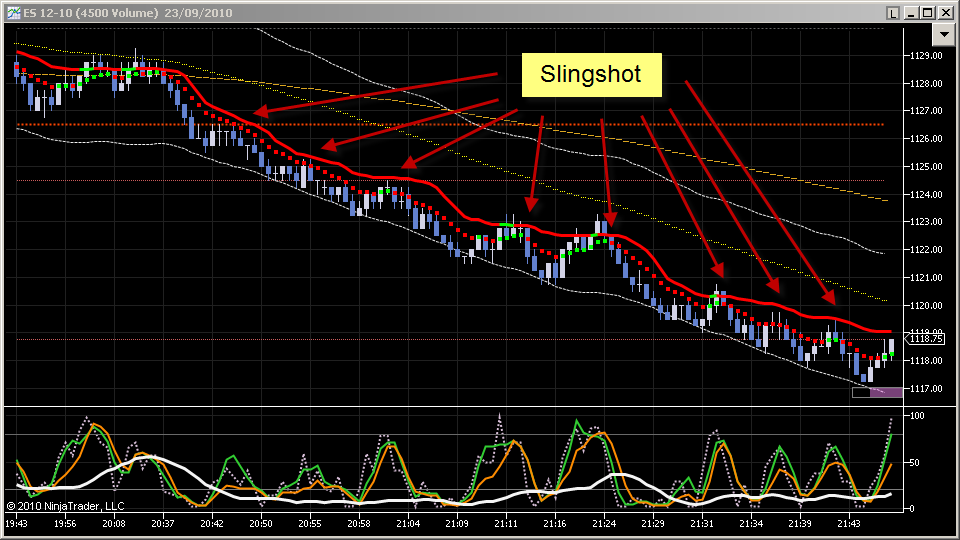Viewport: 960px width, 540px height.
Task: Open the dropdown arrow above the price axis
Action: coord(944,35)
